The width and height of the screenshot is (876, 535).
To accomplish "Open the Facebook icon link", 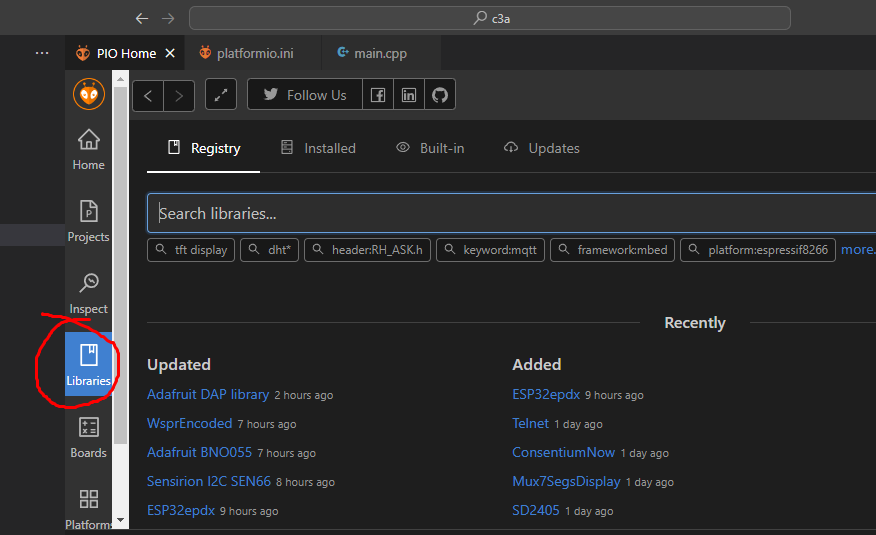I will 378,95.
